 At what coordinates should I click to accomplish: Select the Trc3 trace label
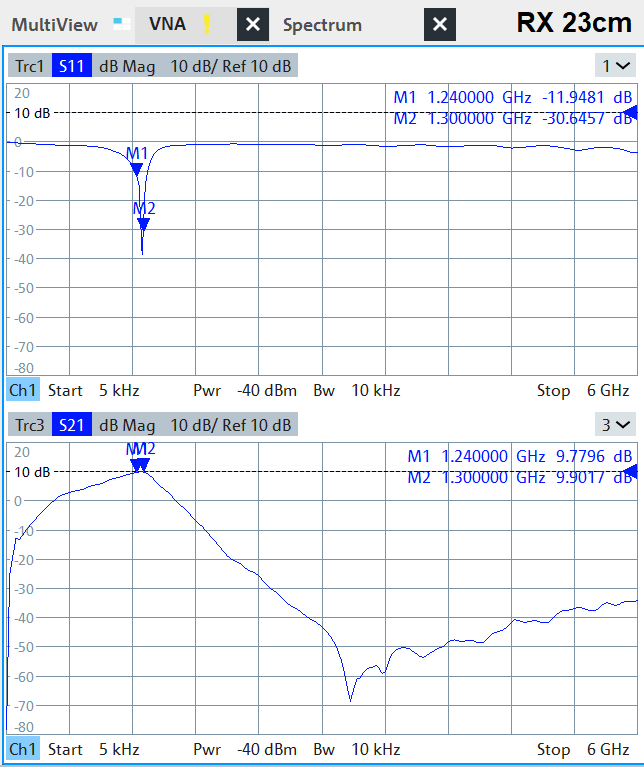pyautogui.click(x=28, y=425)
